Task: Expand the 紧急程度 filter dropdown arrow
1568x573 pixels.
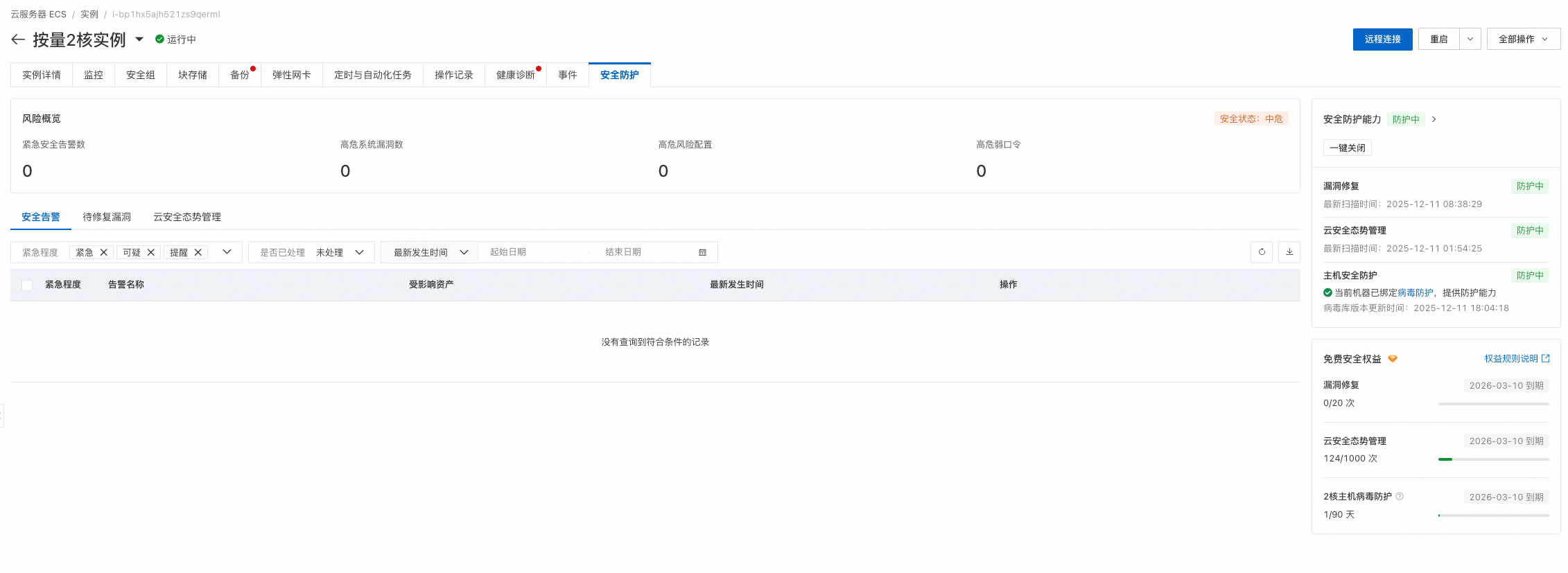Action: (x=227, y=252)
